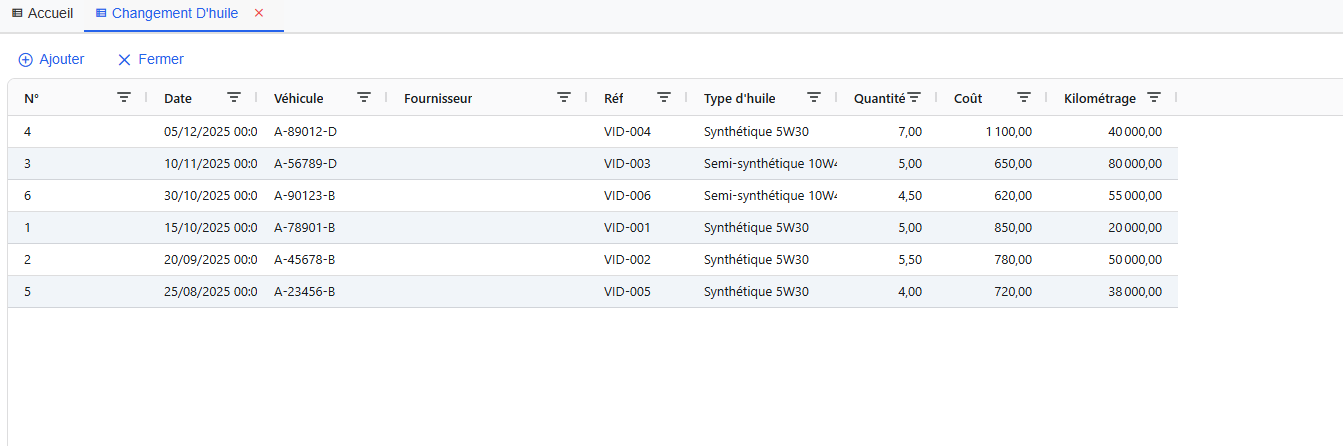Open filter menu for N° column

point(124,97)
